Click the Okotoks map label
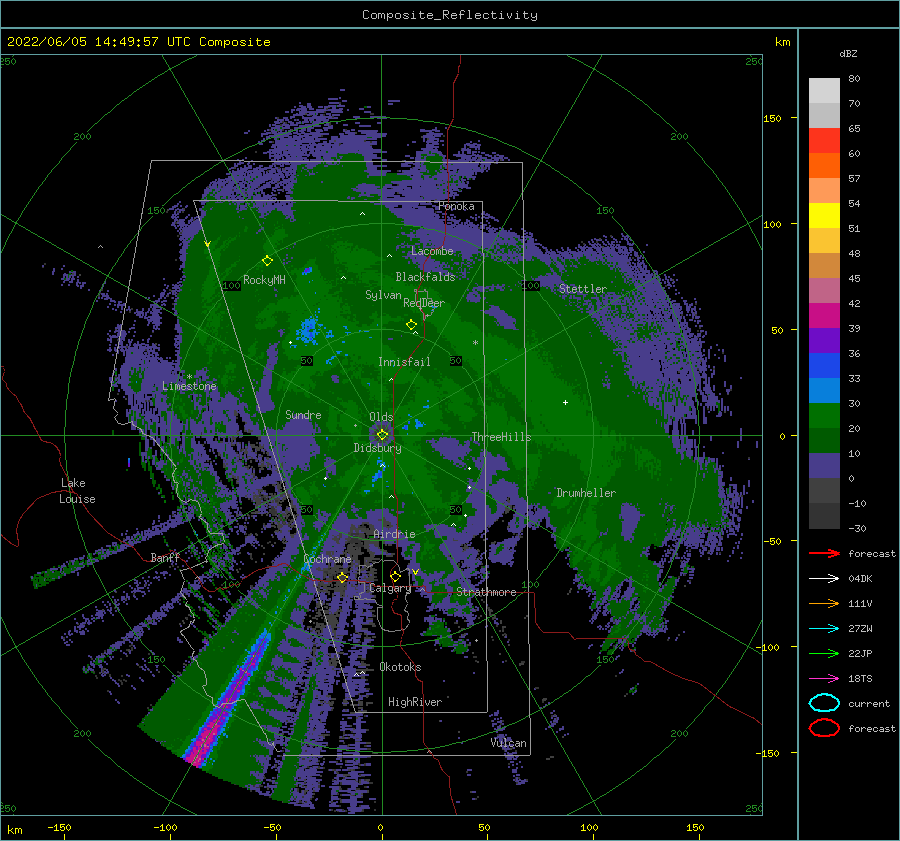The height and width of the screenshot is (841, 900). (x=400, y=667)
